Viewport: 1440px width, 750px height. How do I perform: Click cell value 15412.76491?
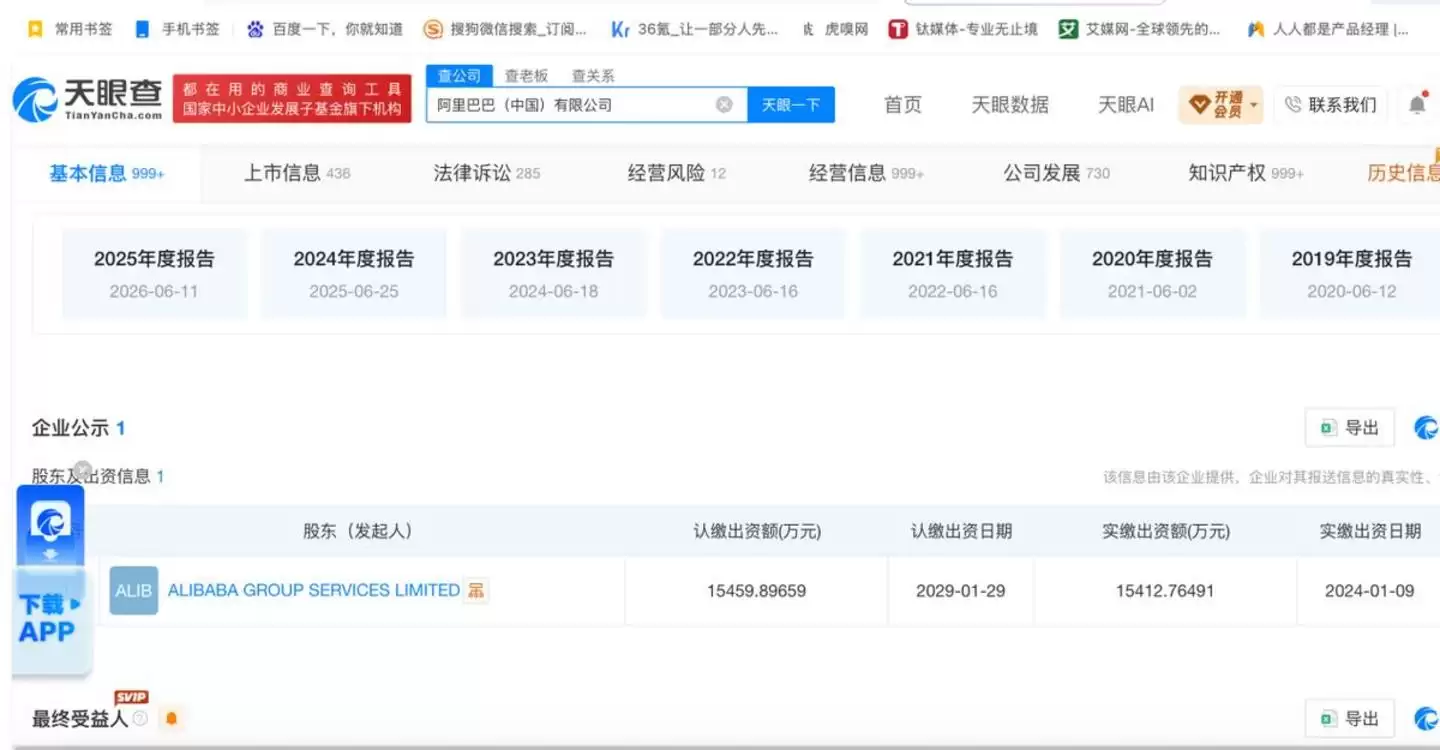pos(1165,591)
